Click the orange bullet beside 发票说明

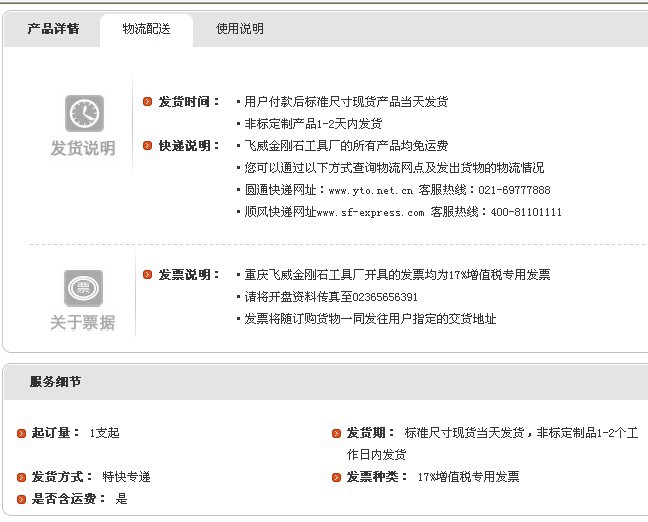(148, 275)
